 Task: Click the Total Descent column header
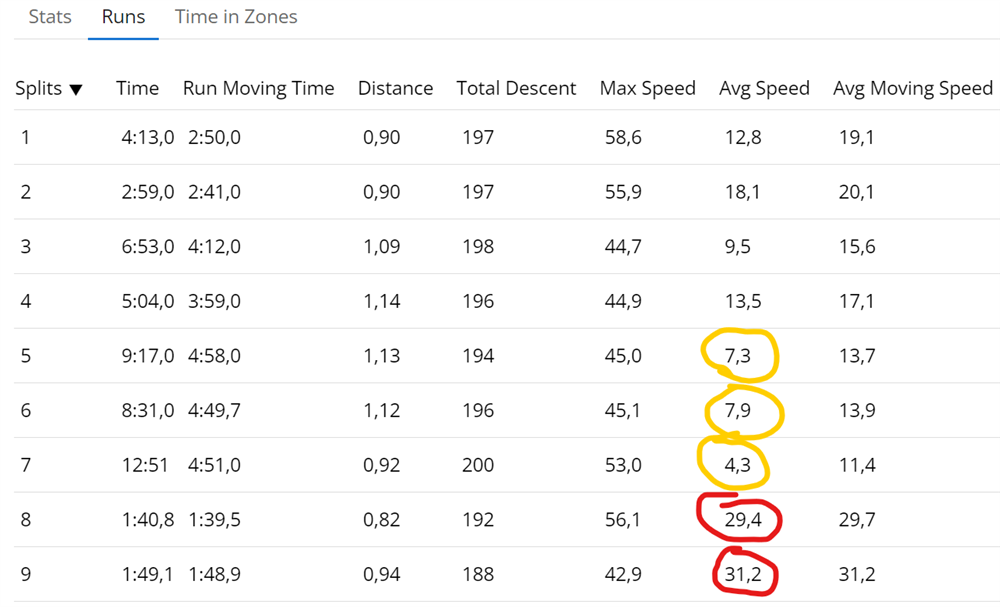click(x=516, y=88)
